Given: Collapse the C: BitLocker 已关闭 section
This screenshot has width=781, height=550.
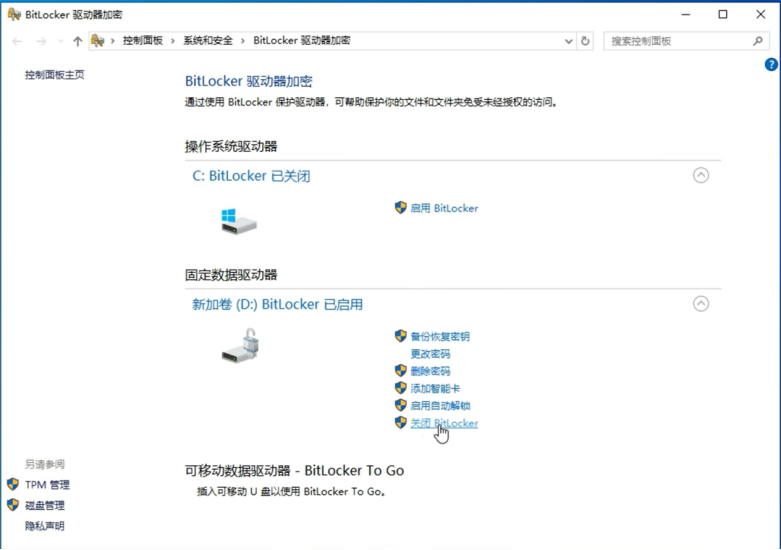Looking at the screenshot, I should [701, 175].
